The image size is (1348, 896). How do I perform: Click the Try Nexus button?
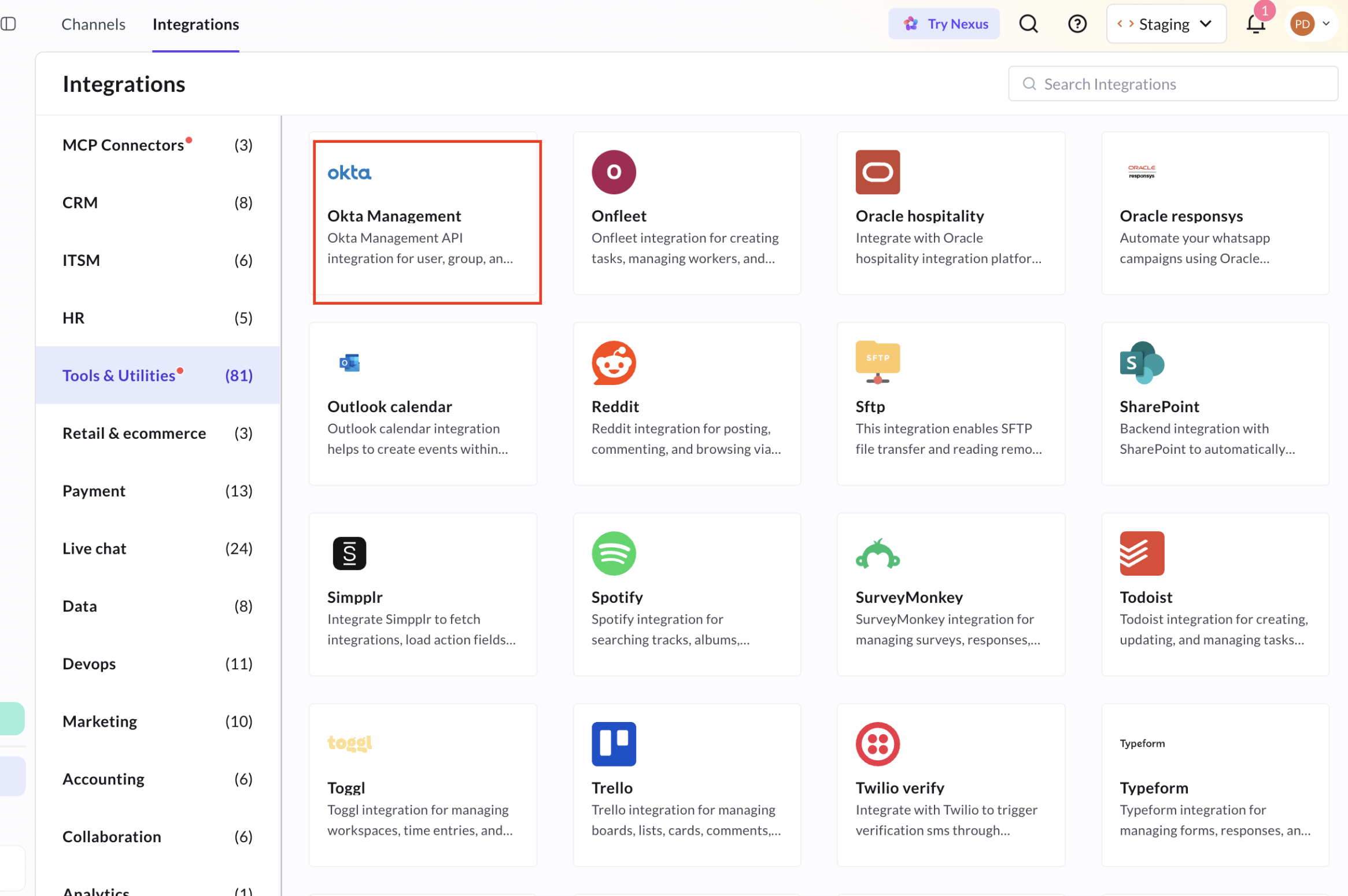pos(944,24)
